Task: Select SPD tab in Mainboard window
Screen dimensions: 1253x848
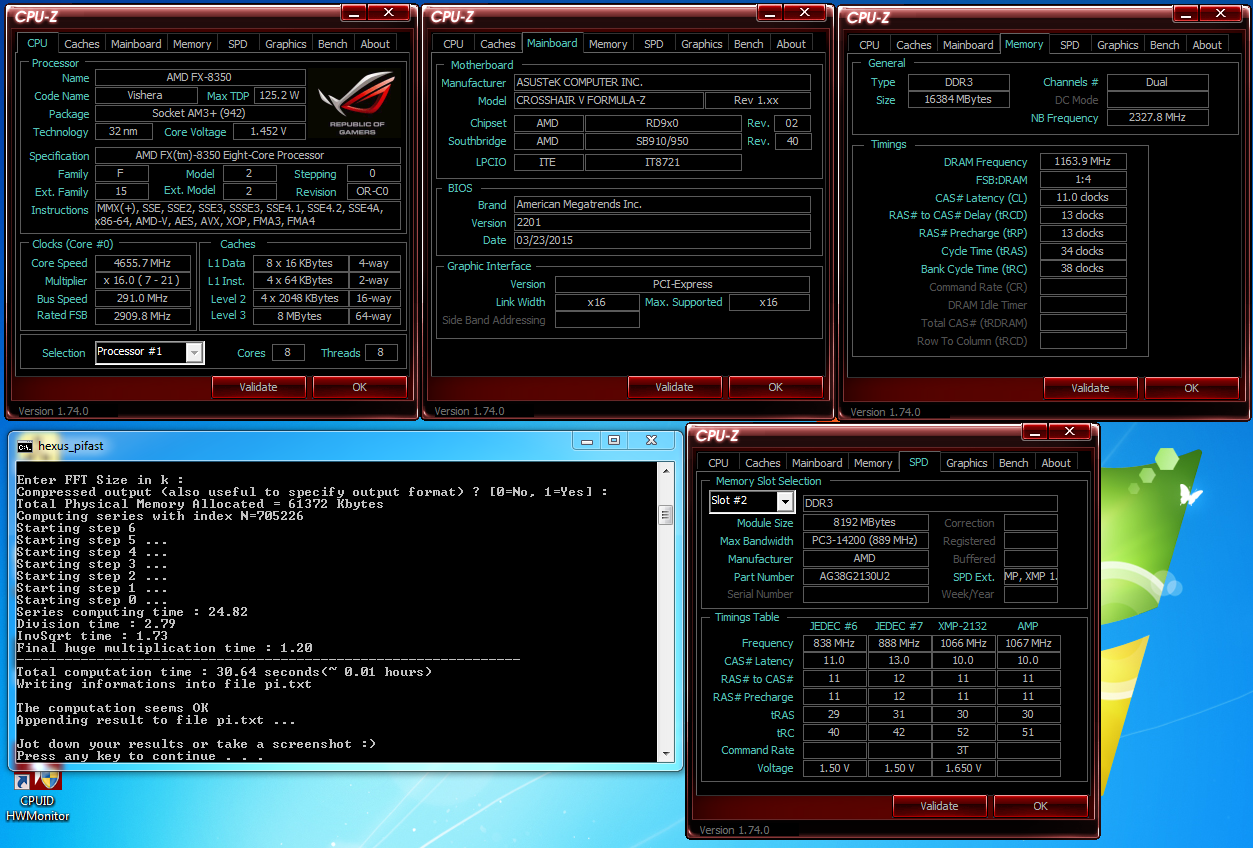Action: point(654,44)
